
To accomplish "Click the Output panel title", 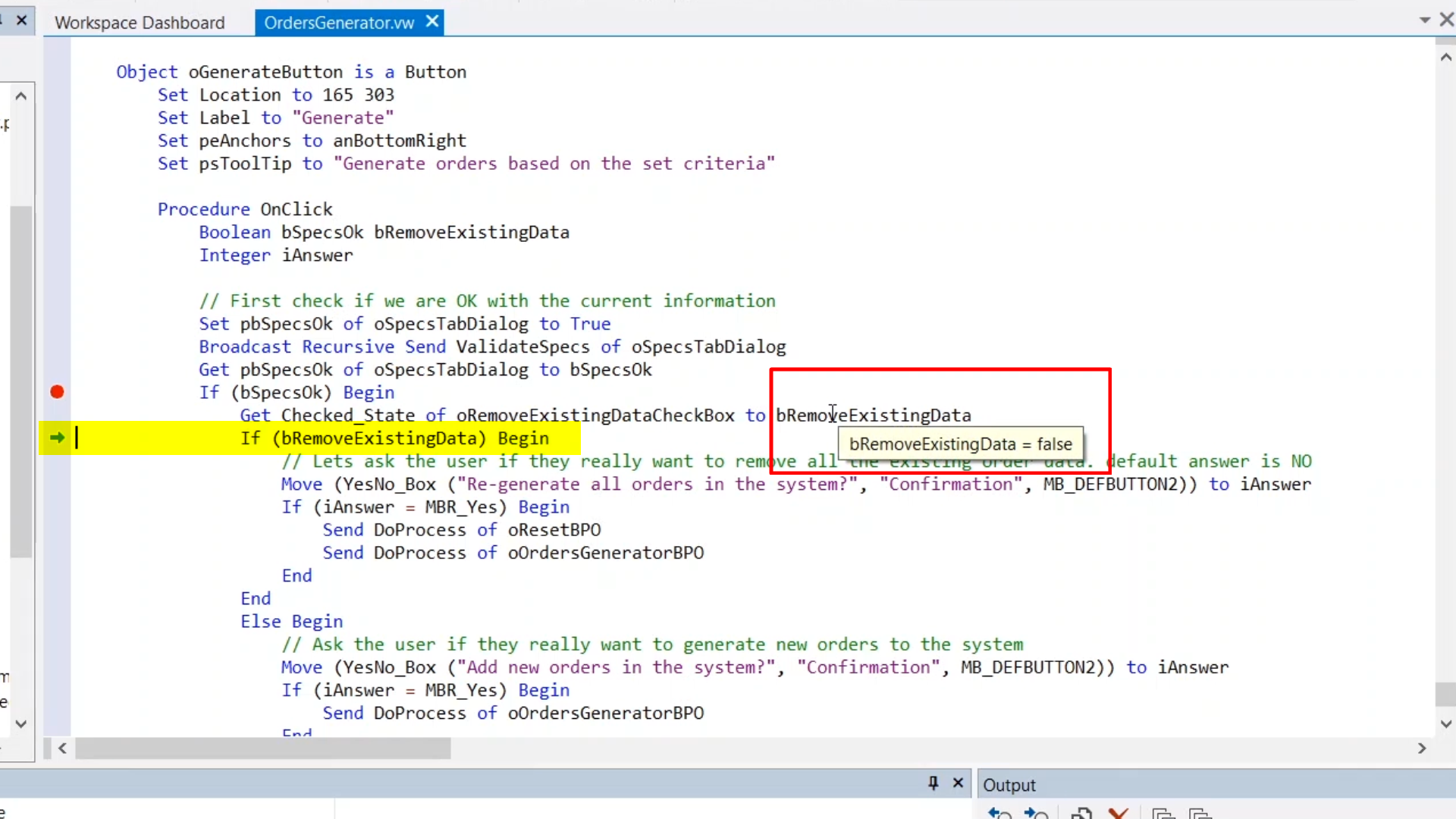I will pyautogui.click(x=1009, y=786).
